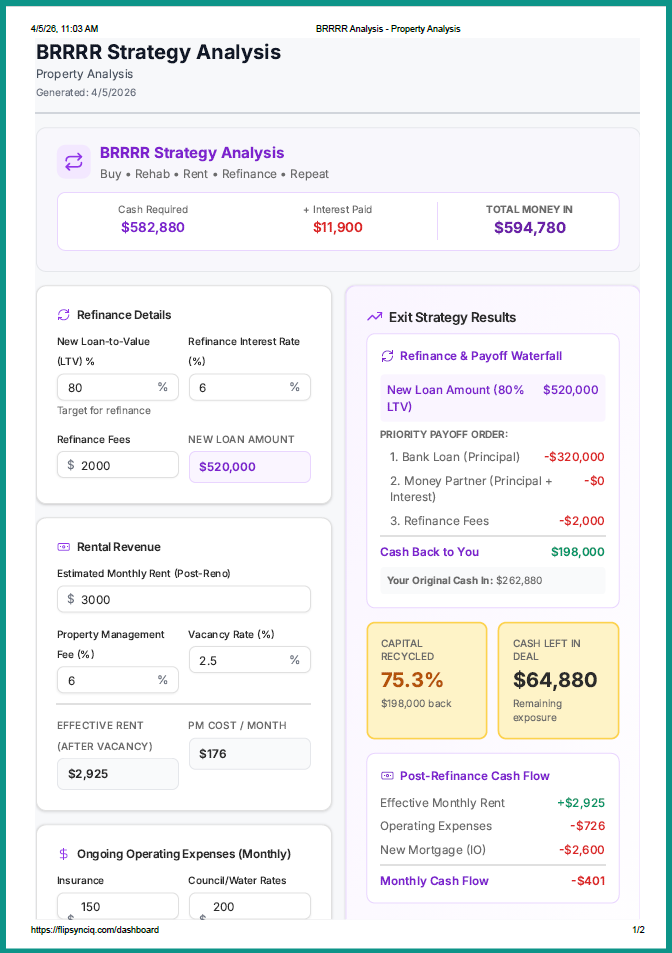Click the Ongoing Operating Expenses dollar icon

[64, 854]
